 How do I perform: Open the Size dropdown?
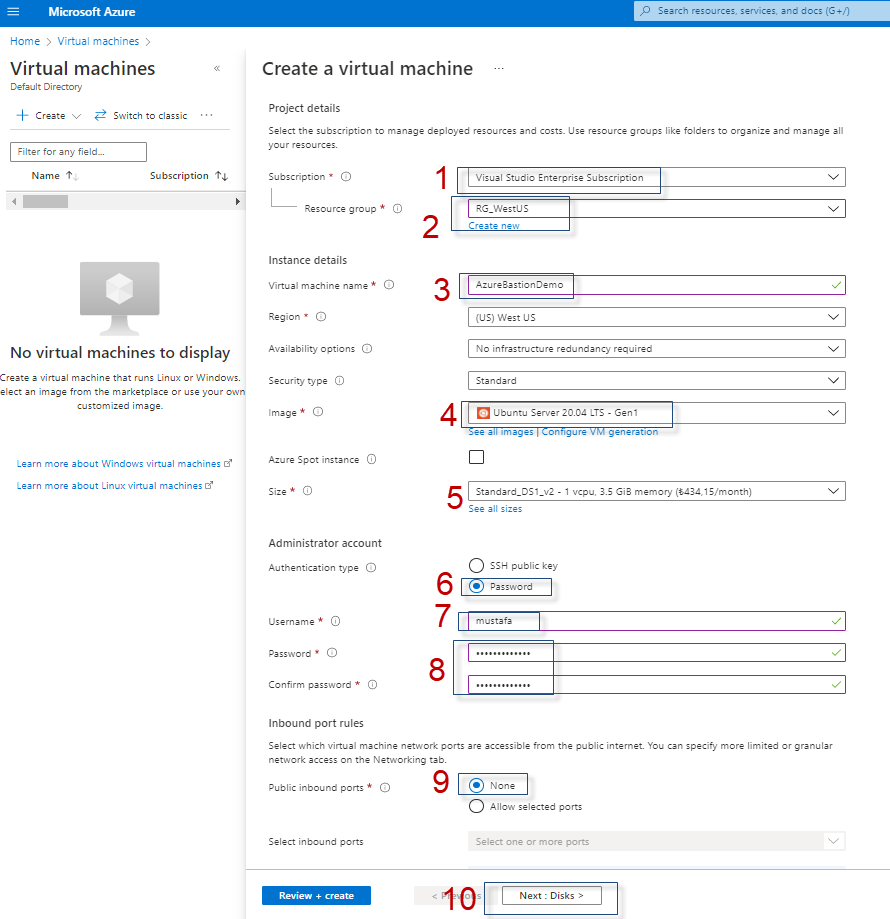click(x=657, y=491)
